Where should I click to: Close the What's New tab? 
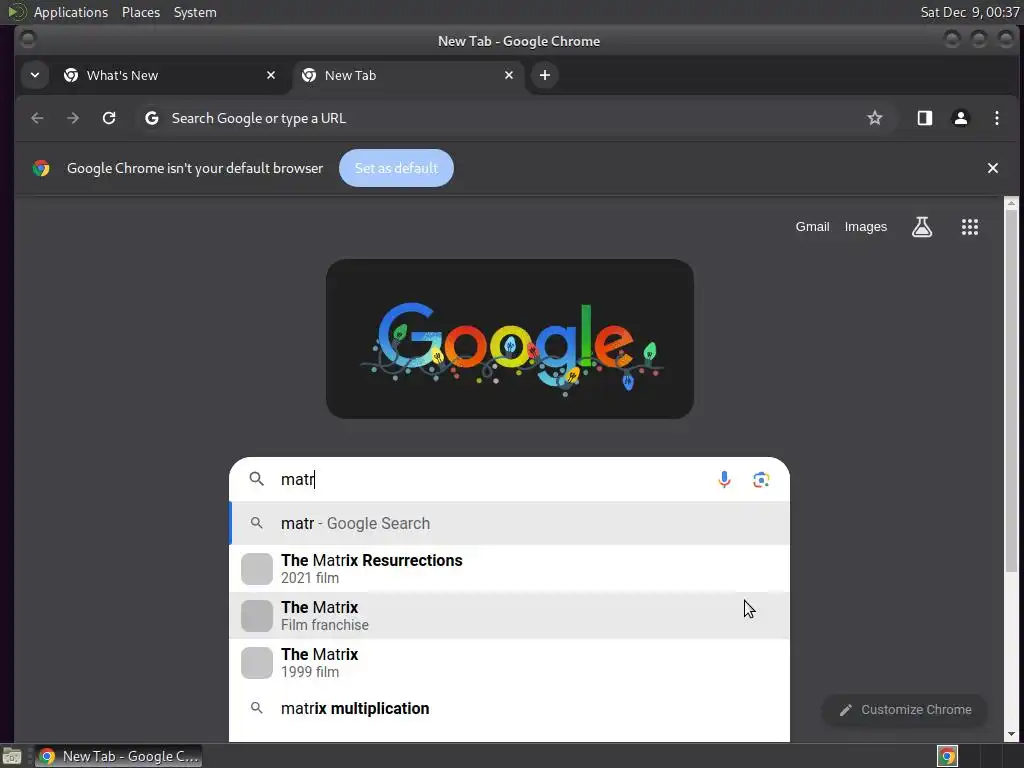(271, 75)
